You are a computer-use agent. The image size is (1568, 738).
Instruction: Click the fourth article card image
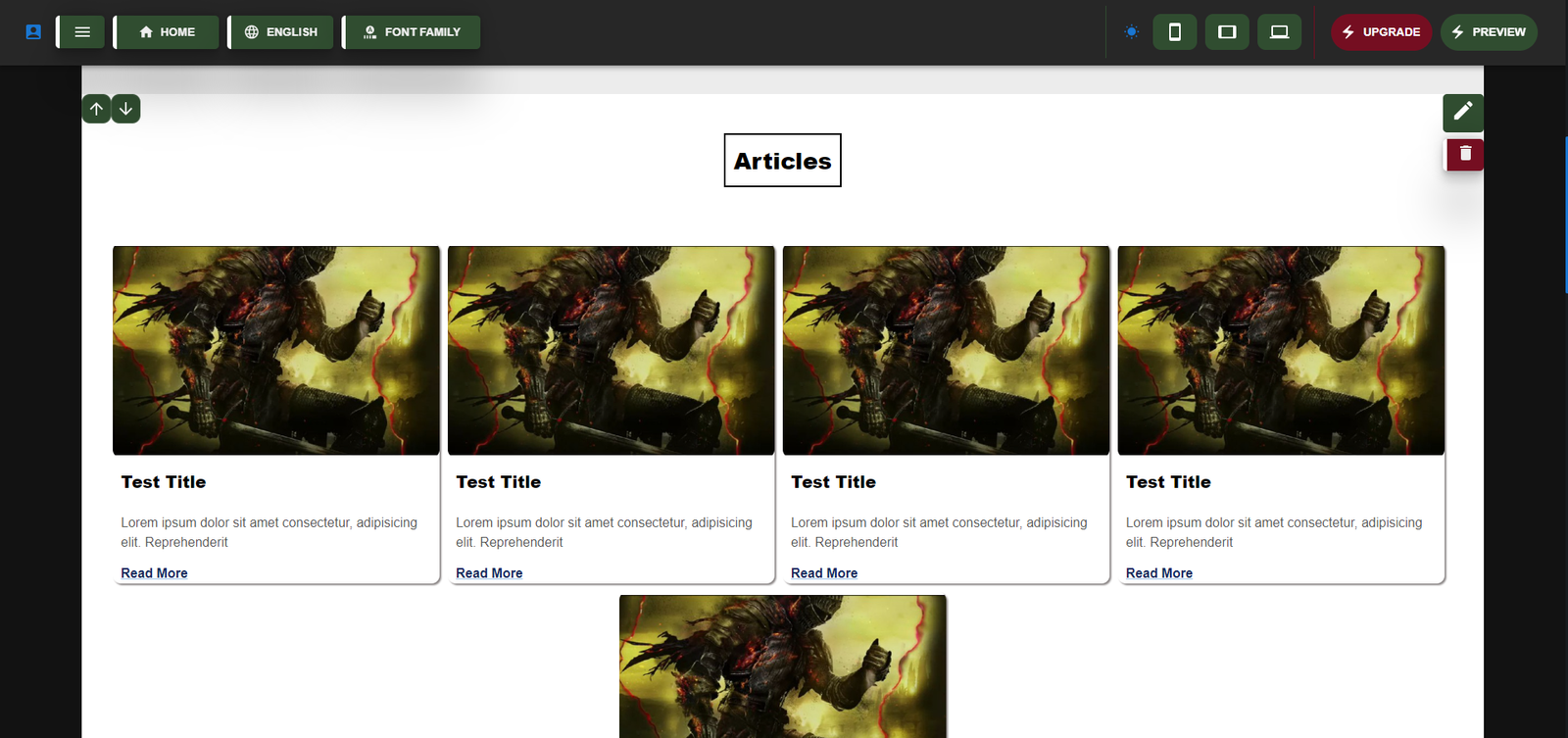[x=1281, y=351]
